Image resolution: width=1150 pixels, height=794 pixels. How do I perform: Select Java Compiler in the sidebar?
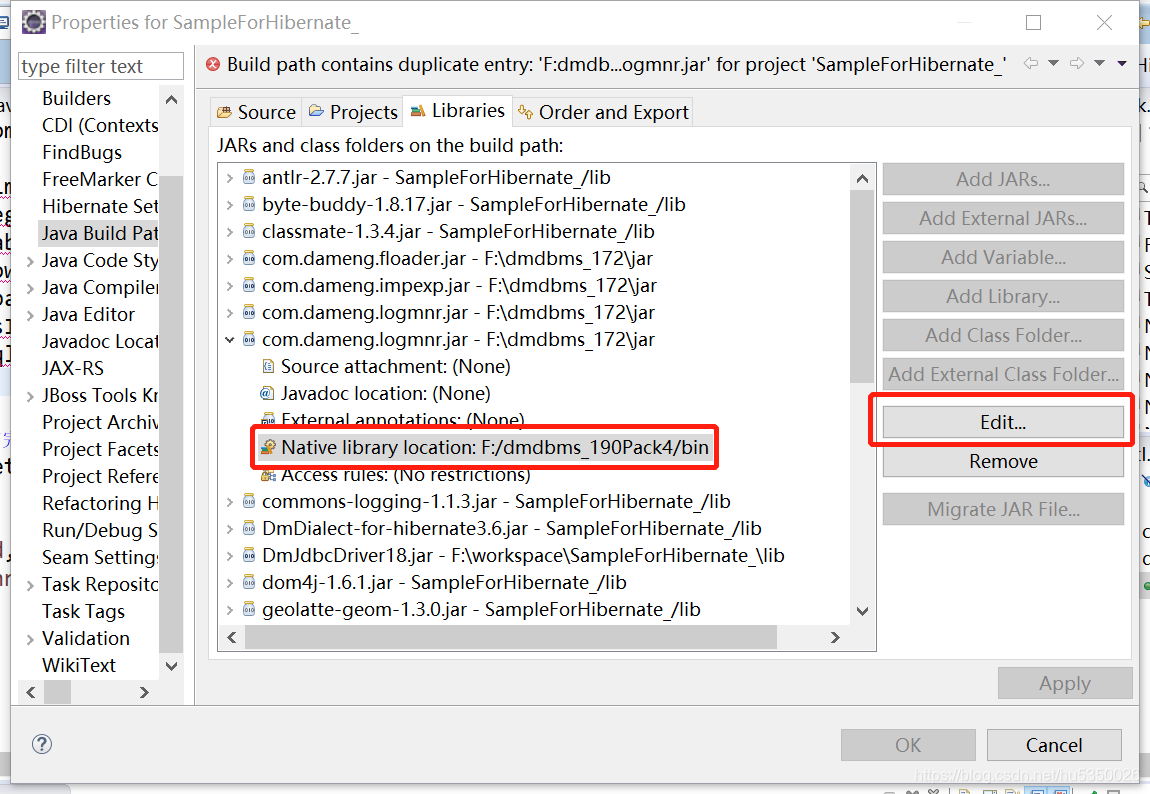100,286
